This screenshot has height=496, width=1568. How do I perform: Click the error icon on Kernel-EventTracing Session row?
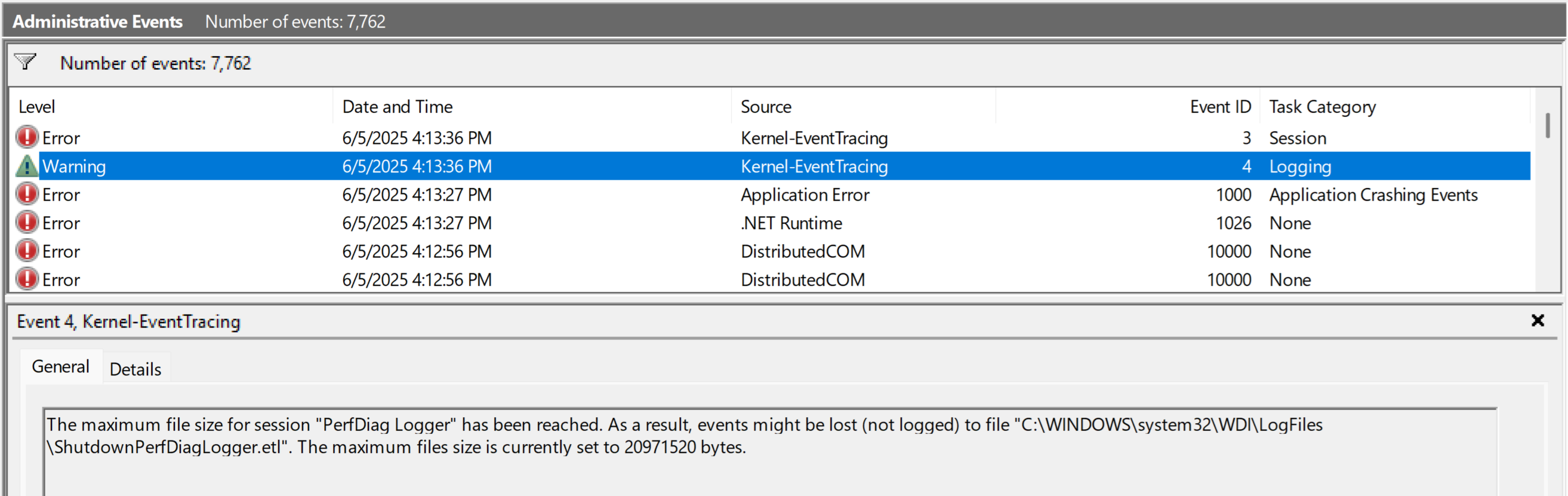tap(27, 137)
